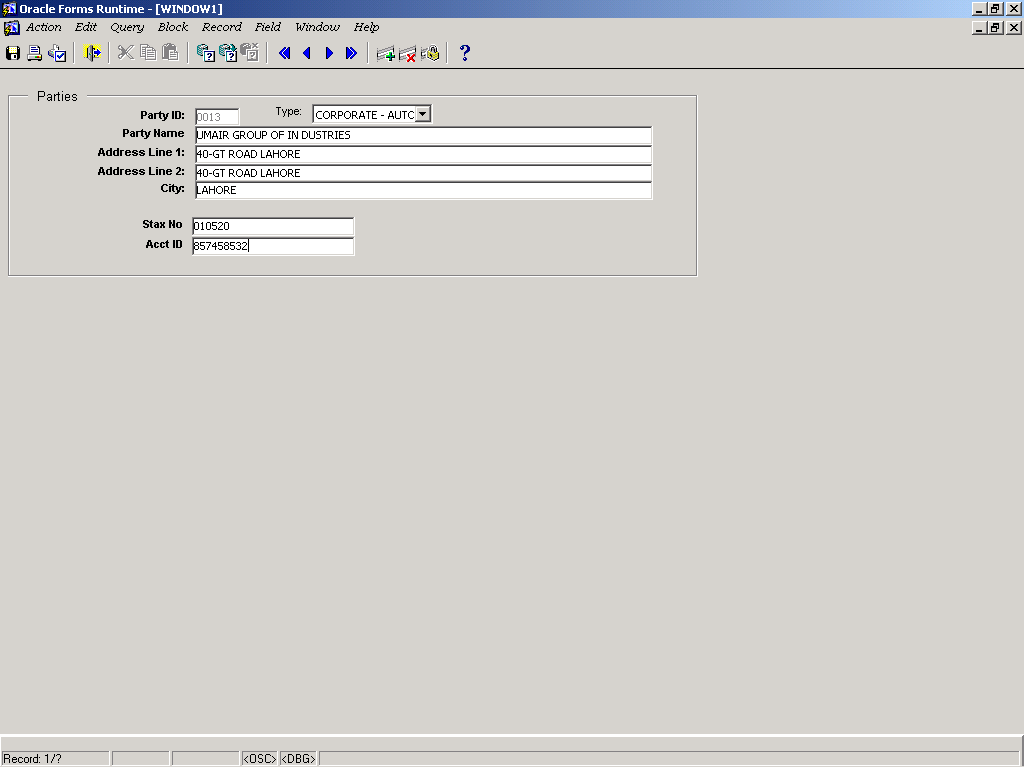Screen dimensions: 1024x768
Task: Click the Party Name input field
Action: pos(422,135)
